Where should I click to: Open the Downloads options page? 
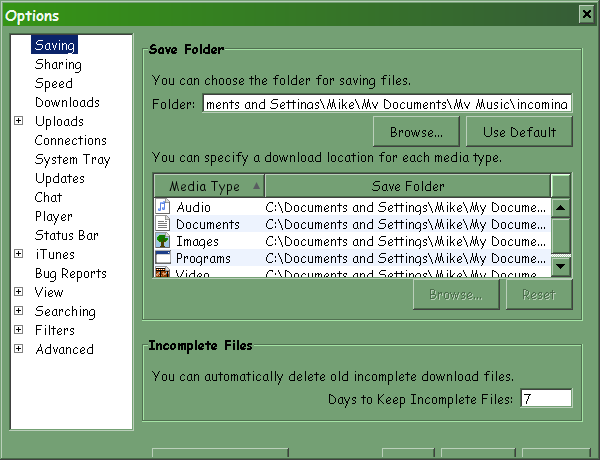[67, 102]
